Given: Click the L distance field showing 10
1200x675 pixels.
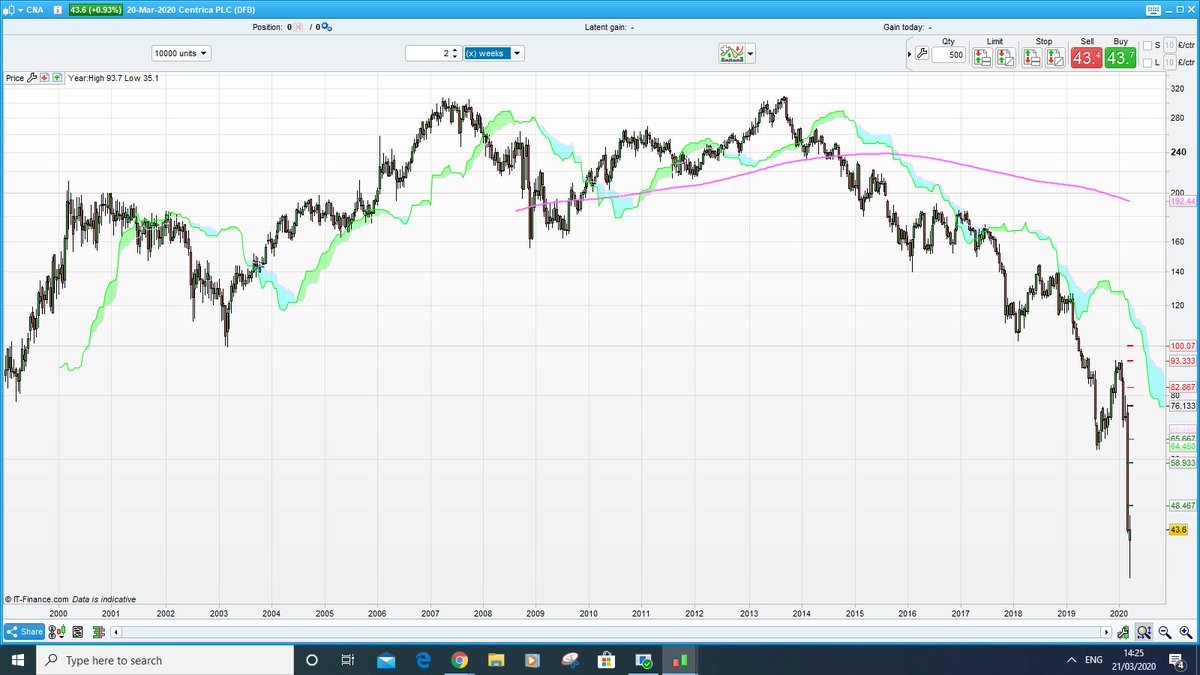Looking at the screenshot, I should pyautogui.click(x=1170, y=62).
